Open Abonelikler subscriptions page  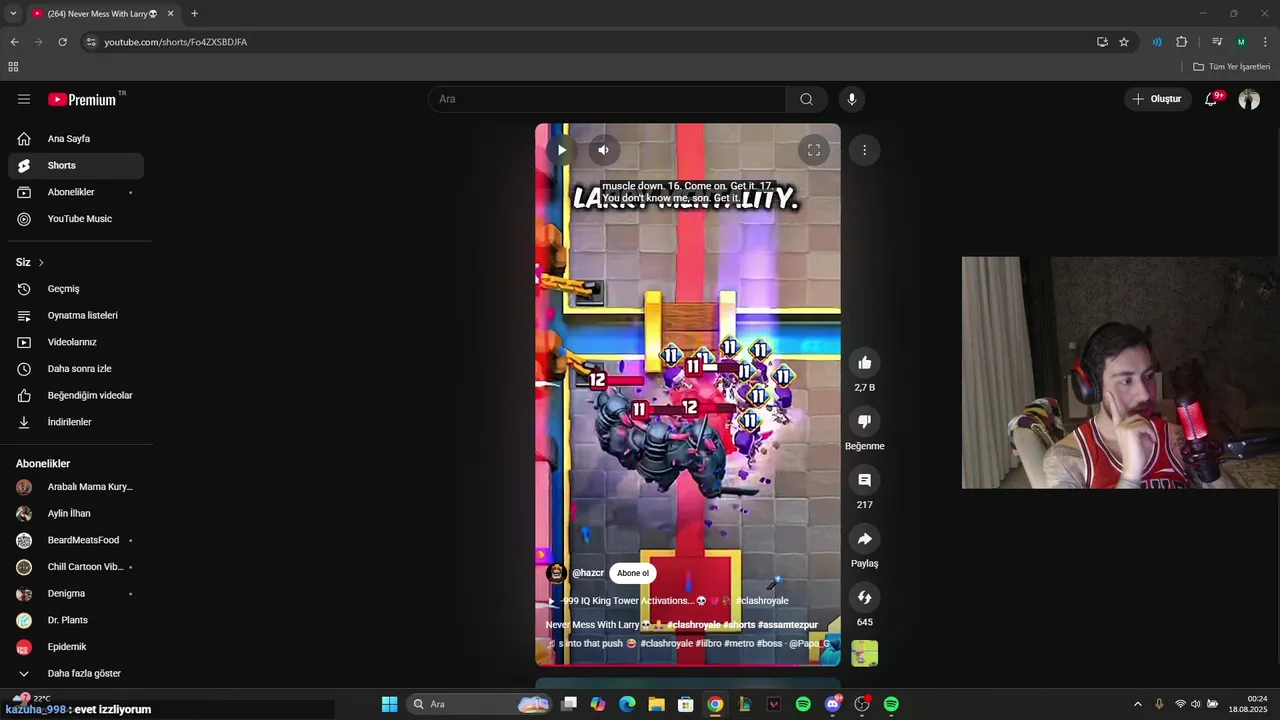[x=76, y=192]
